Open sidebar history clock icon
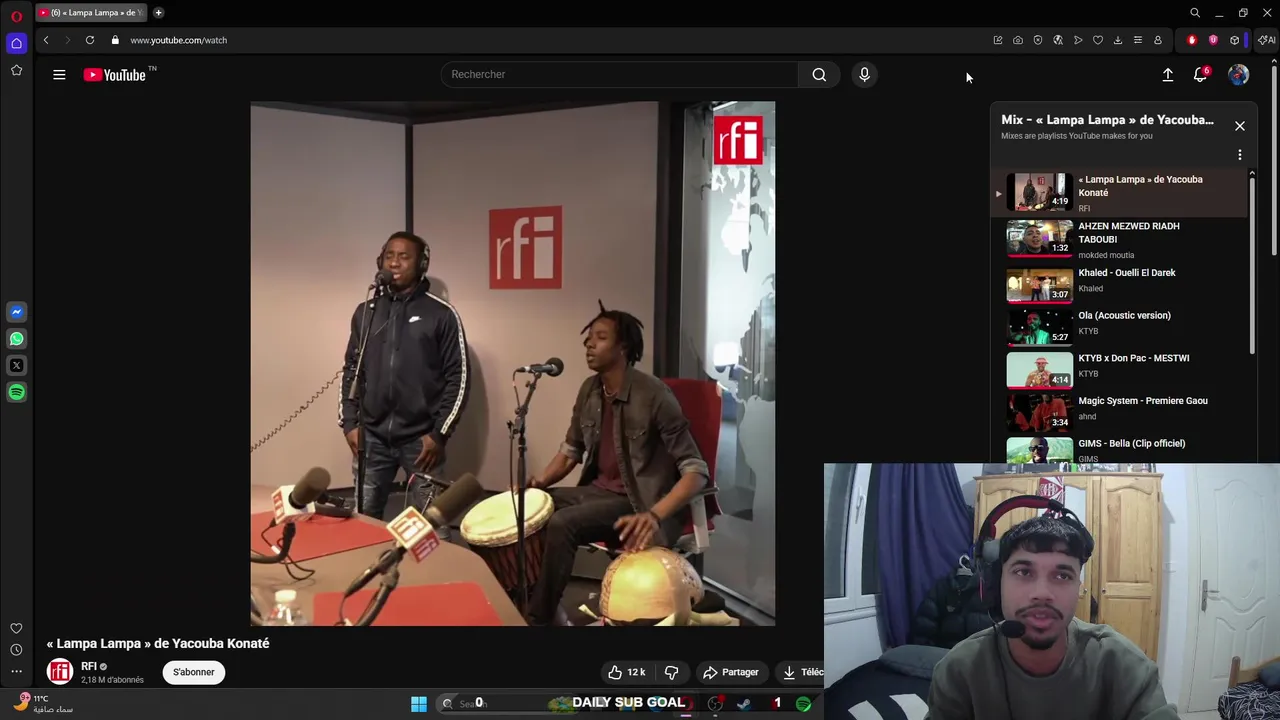 point(16,650)
